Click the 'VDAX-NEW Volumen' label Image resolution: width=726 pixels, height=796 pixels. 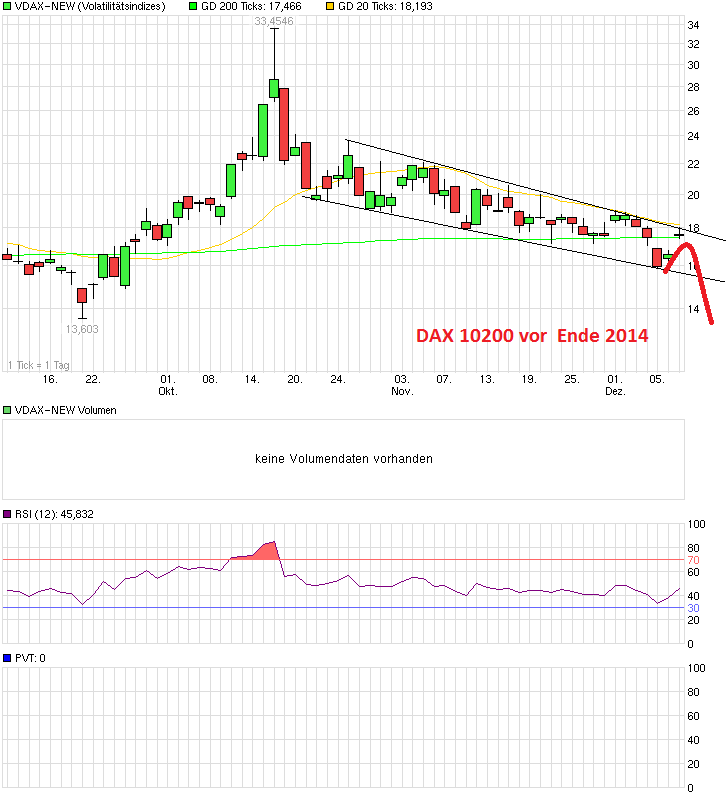pos(65,410)
